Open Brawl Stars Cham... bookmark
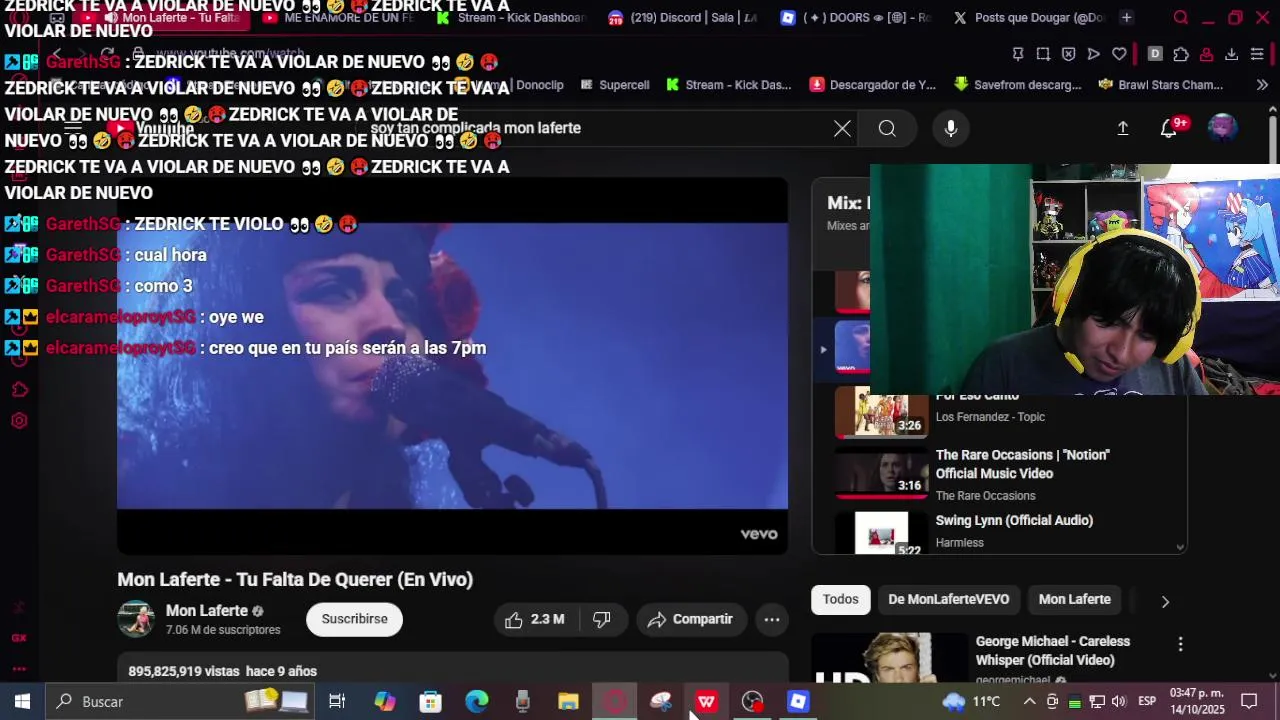Screen dimensions: 1280x720 click(1160, 85)
